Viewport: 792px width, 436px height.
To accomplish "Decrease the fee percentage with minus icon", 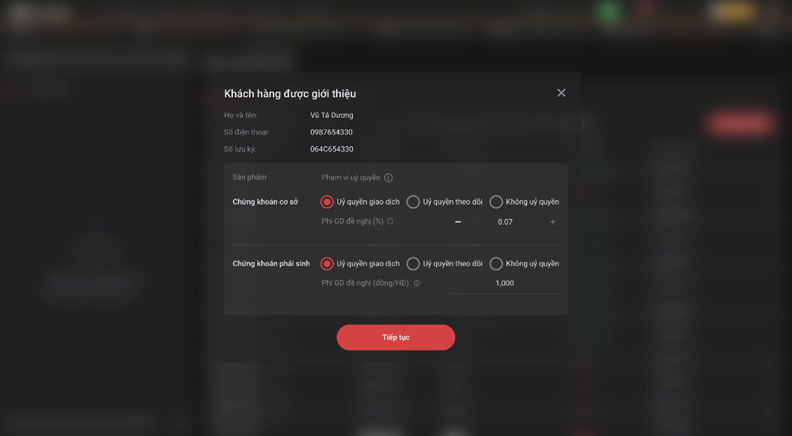I will tap(458, 222).
